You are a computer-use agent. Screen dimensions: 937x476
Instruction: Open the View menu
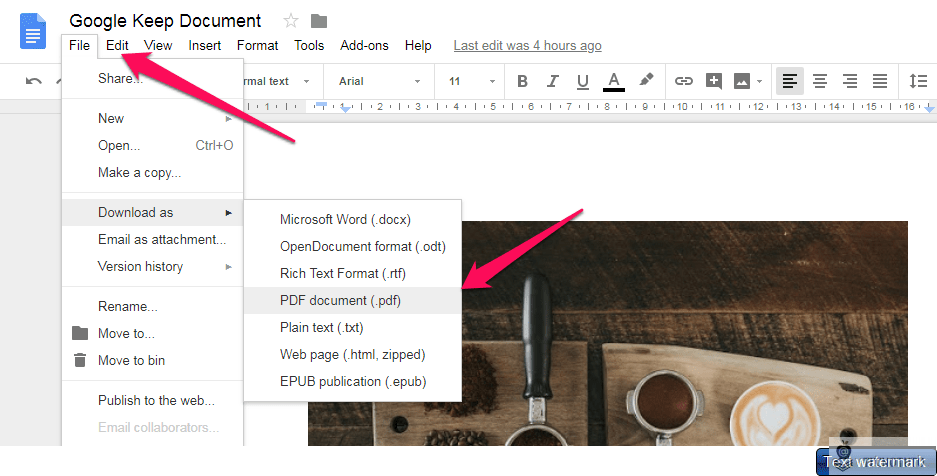pos(158,45)
